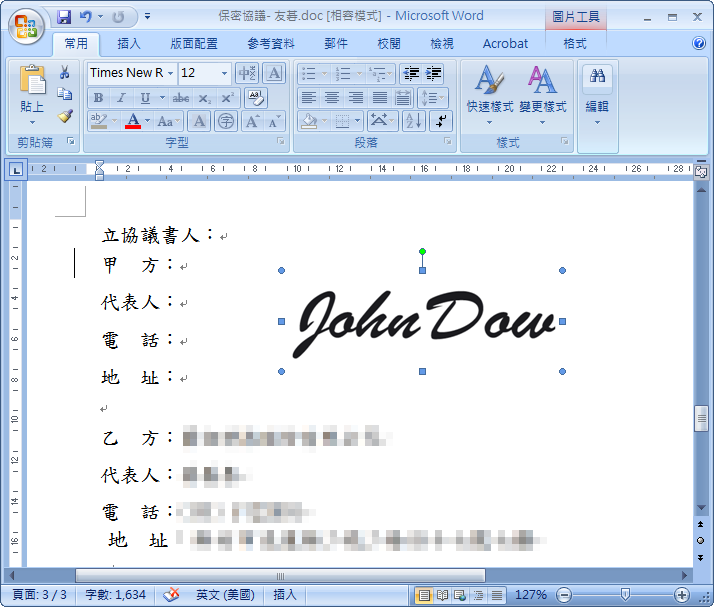Open the font size 12 dropdown
Image resolution: width=714 pixels, height=607 pixels.
(x=223, y=73)
